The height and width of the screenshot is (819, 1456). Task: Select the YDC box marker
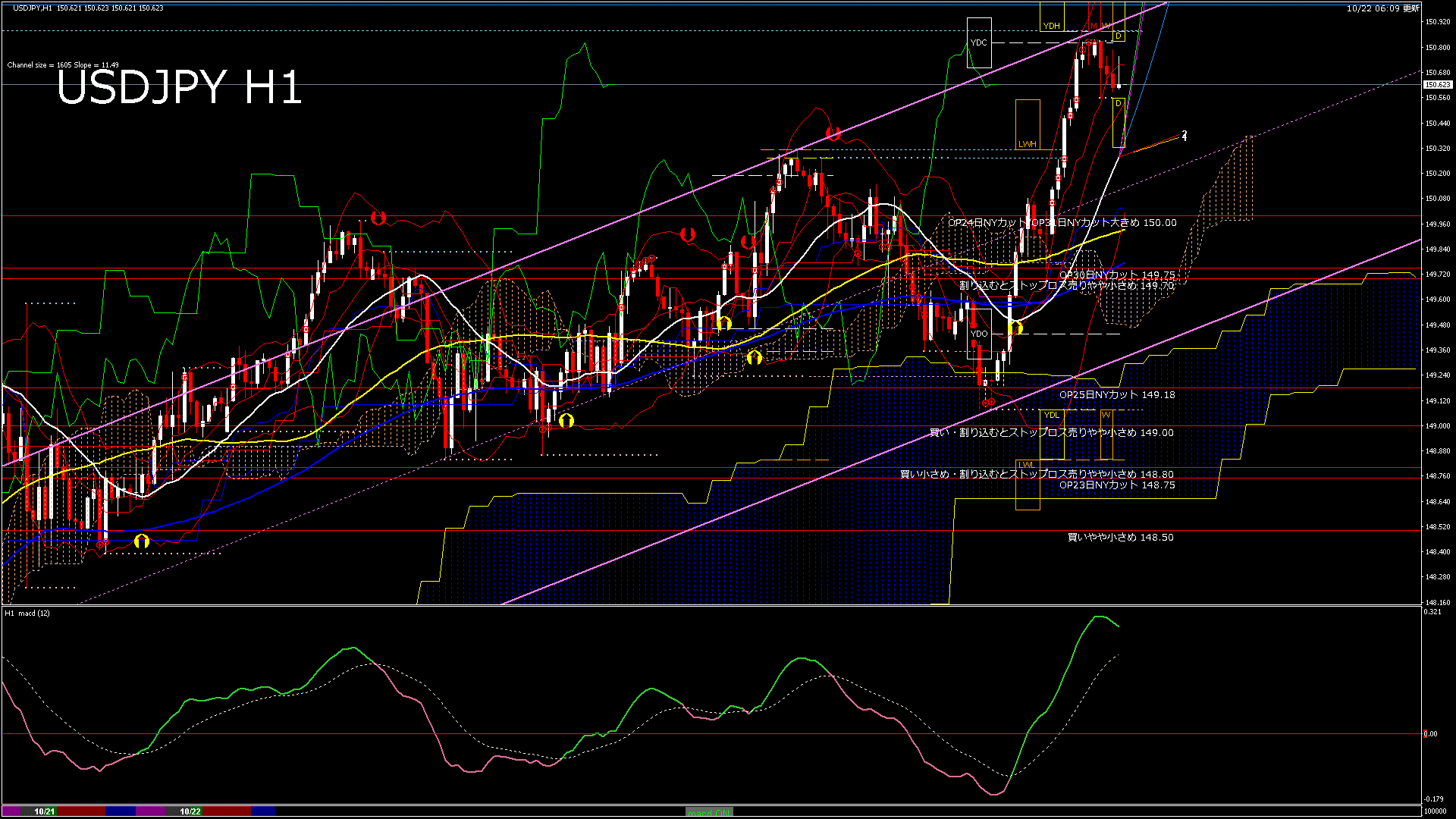(979, 42)
